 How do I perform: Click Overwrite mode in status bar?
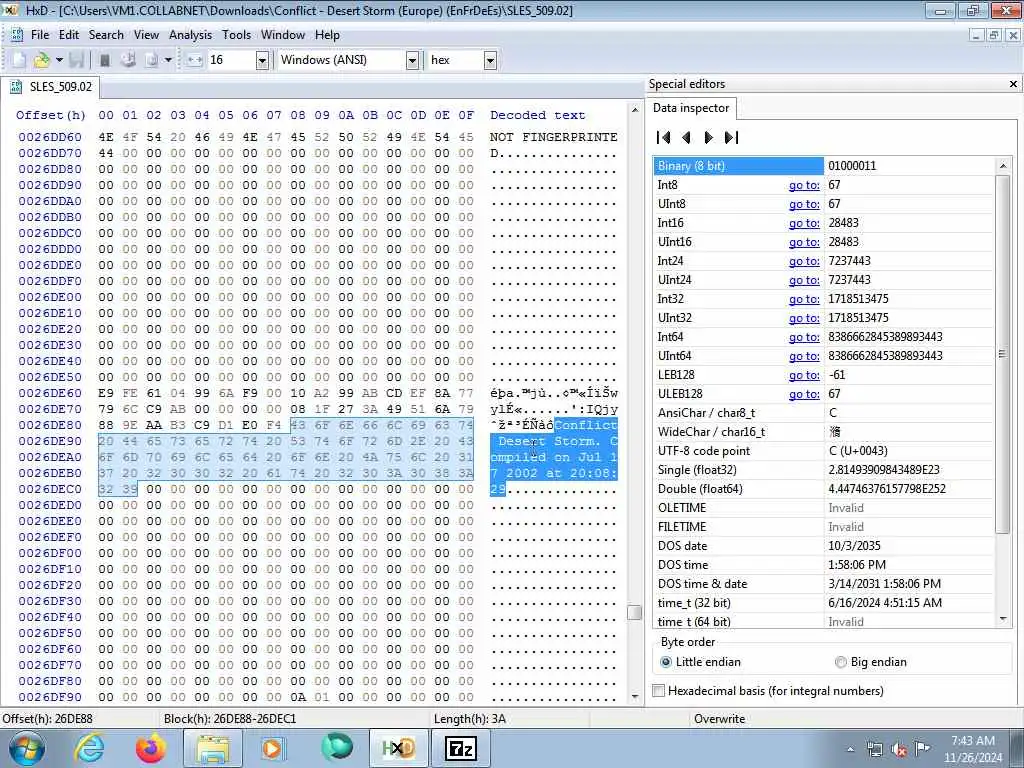(x=719, y=718)
